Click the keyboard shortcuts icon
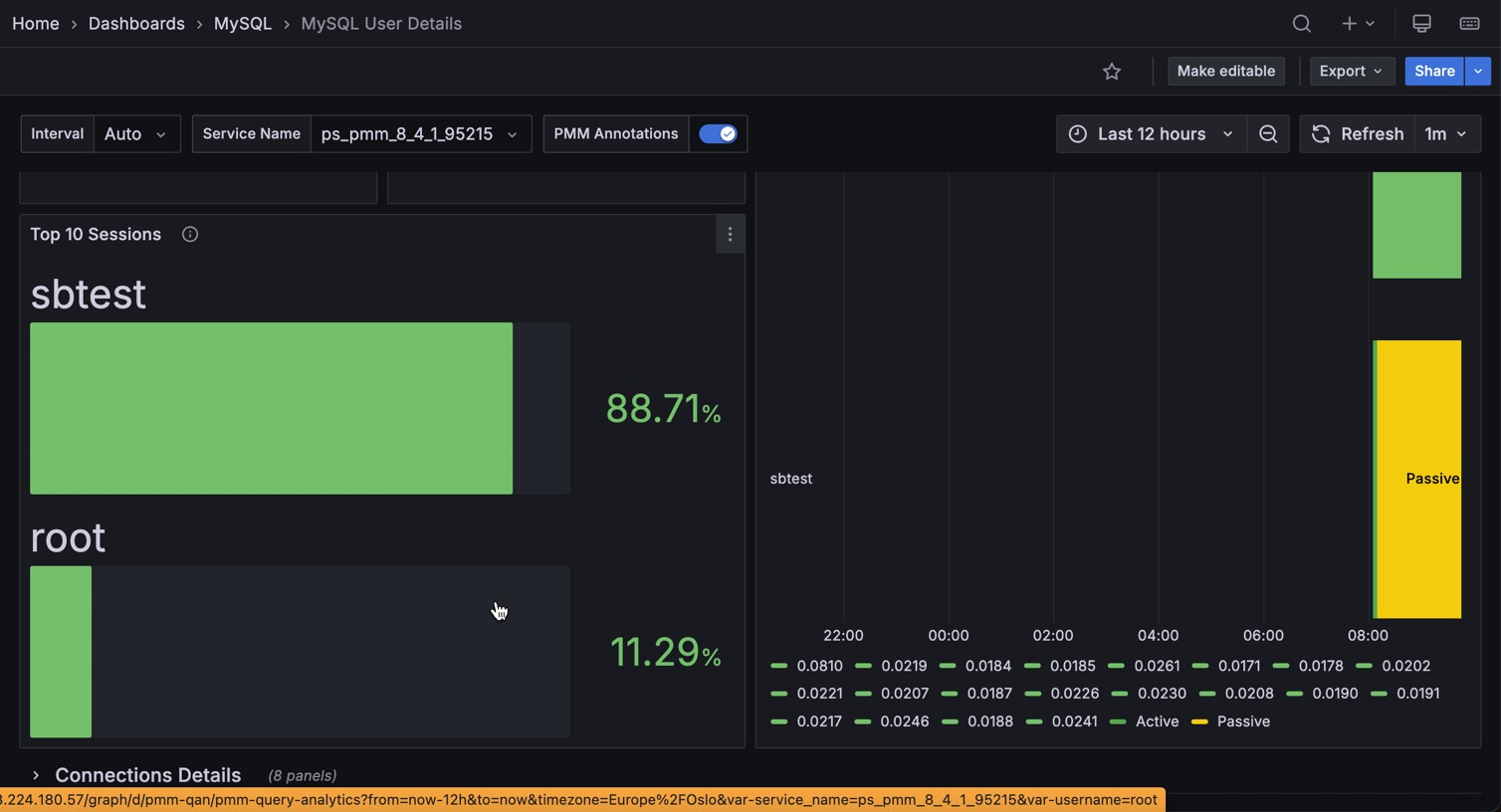Image resolution: width=1501 pixels, height=812 pixels. tap(1469, 24)
